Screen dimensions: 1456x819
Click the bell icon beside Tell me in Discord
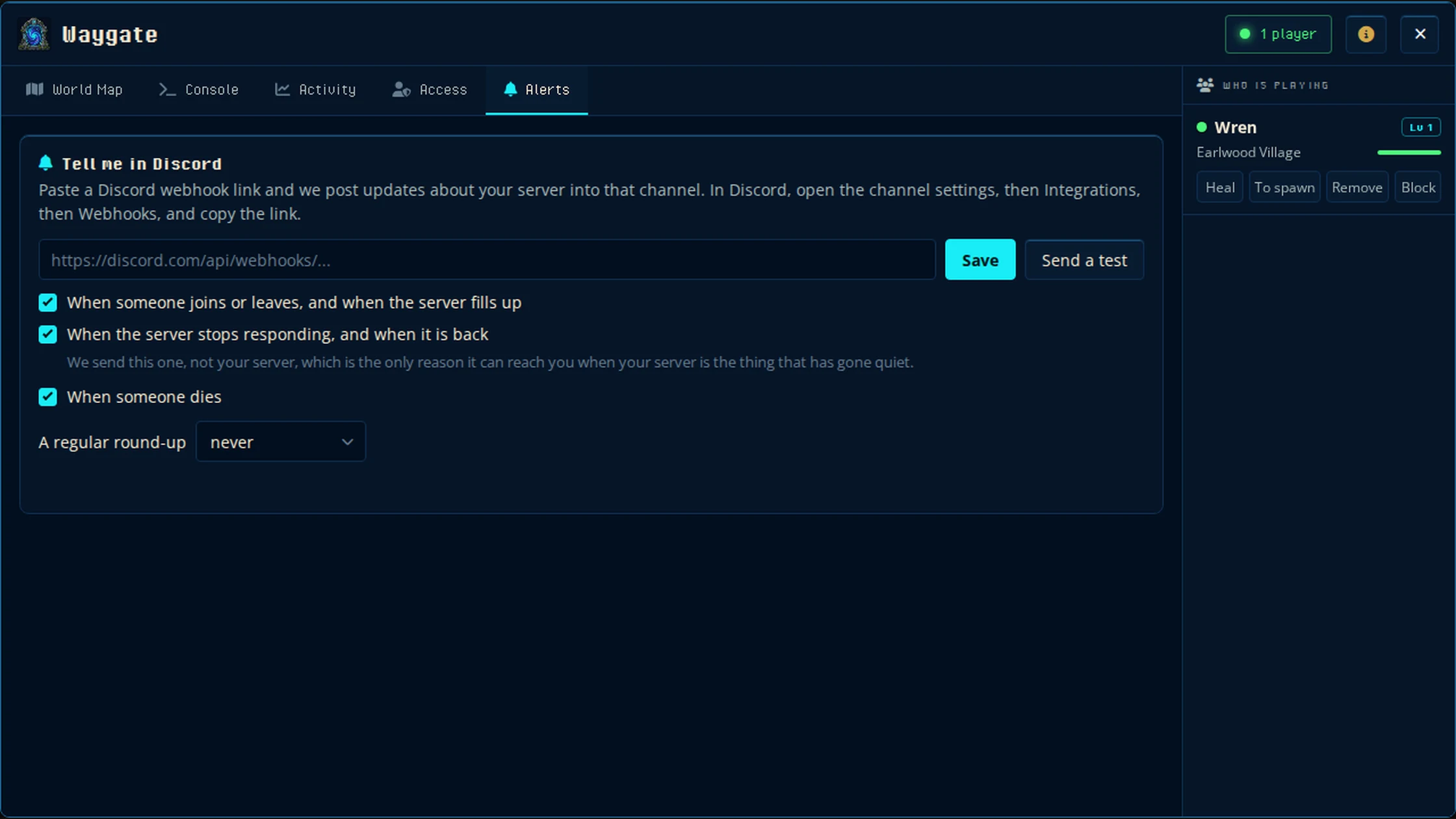coord(45,163)
